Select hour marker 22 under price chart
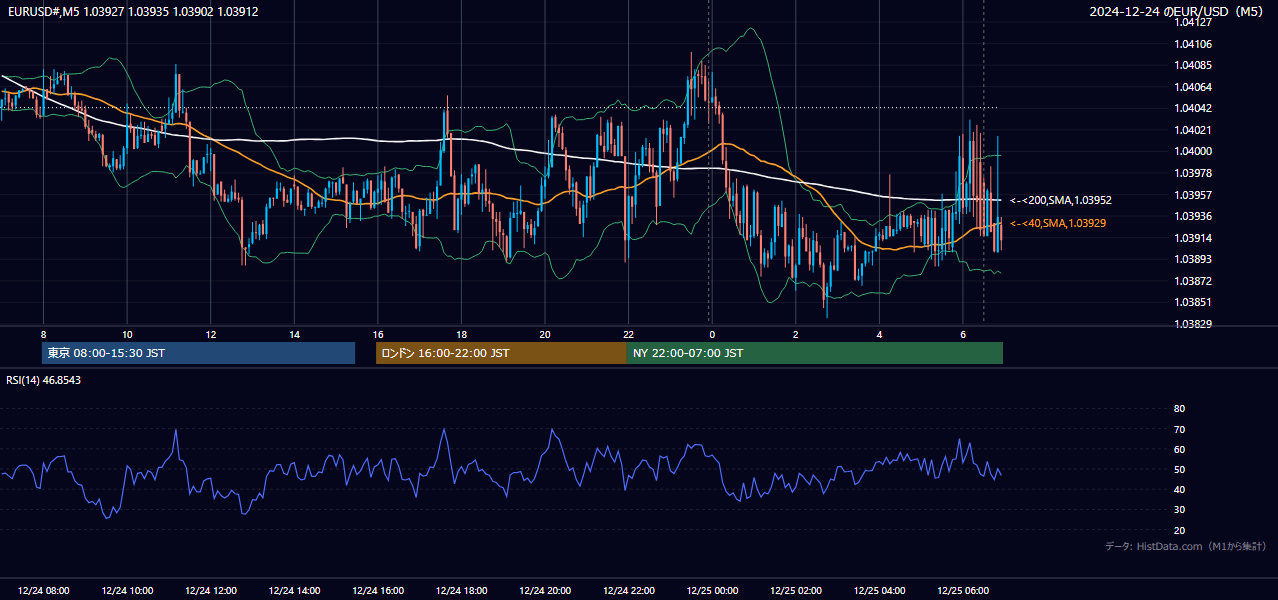 [x=628, y=334]
